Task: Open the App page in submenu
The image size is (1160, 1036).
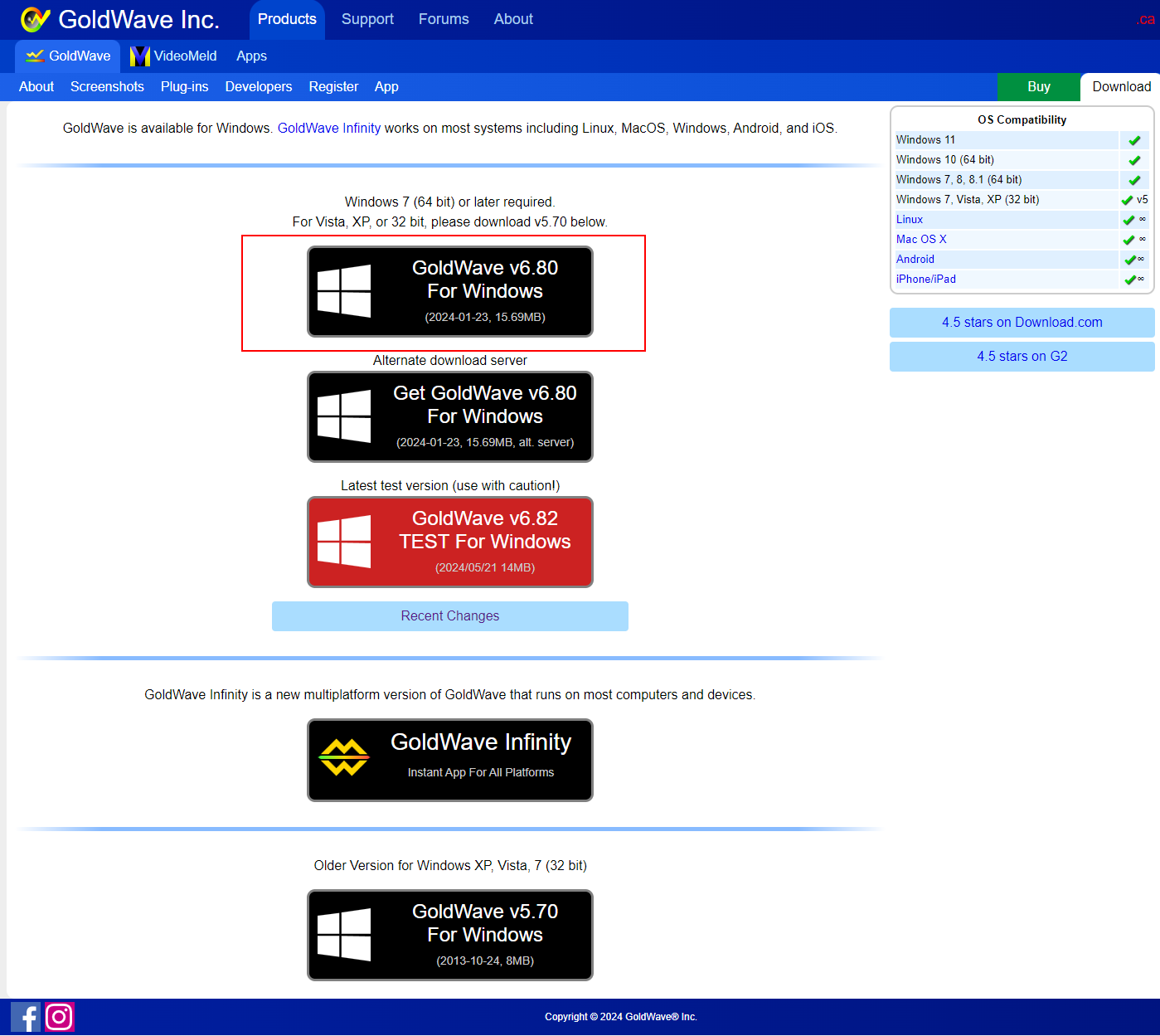Action: click(386, 87)
